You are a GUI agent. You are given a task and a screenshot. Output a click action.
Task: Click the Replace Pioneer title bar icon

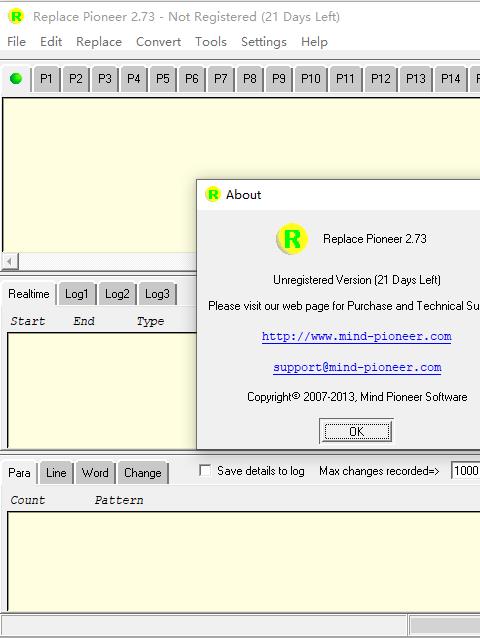pyautogui.click(x=16, y=16)
